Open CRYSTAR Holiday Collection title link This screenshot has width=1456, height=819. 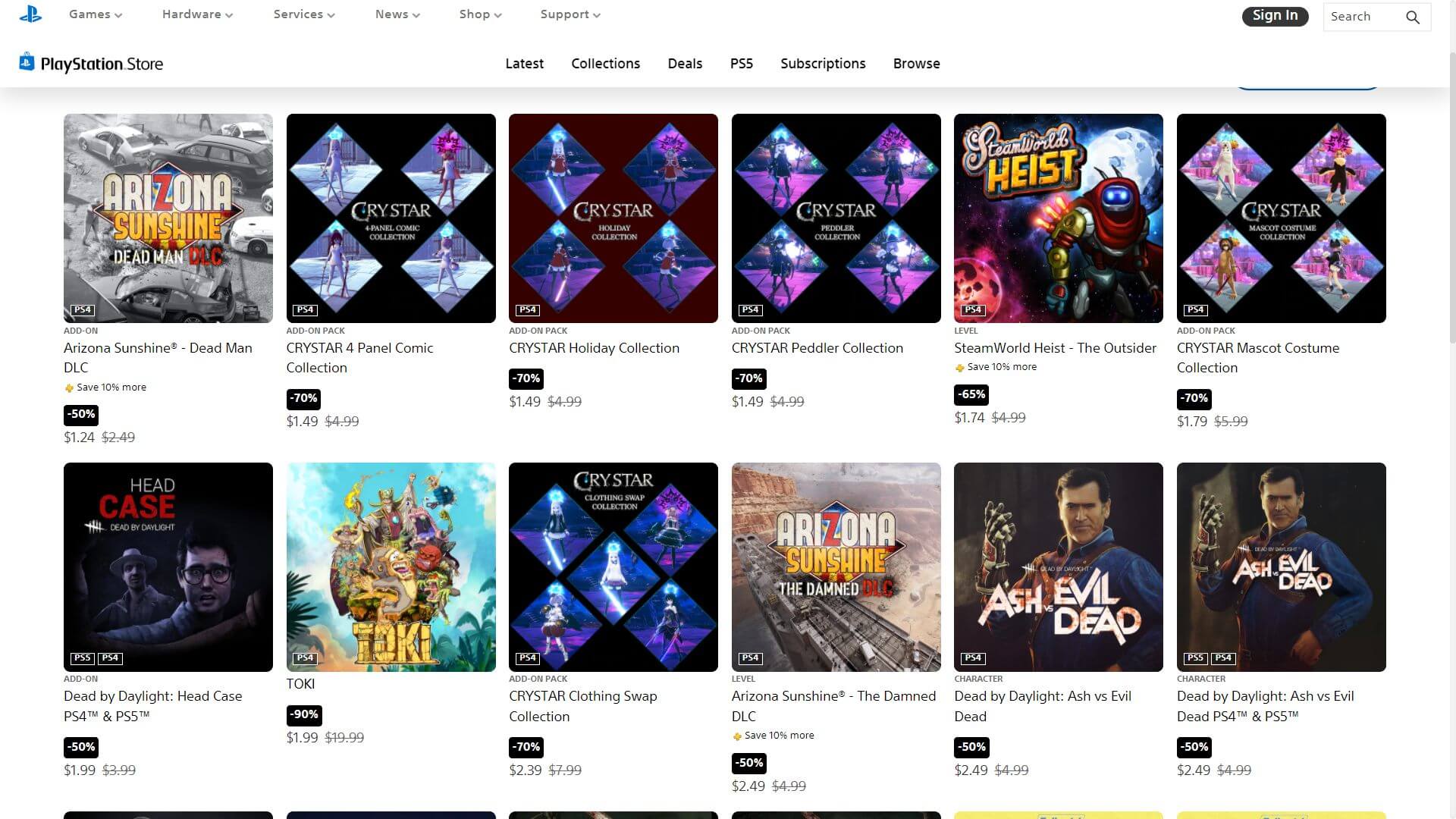click(x=594, y=348)
